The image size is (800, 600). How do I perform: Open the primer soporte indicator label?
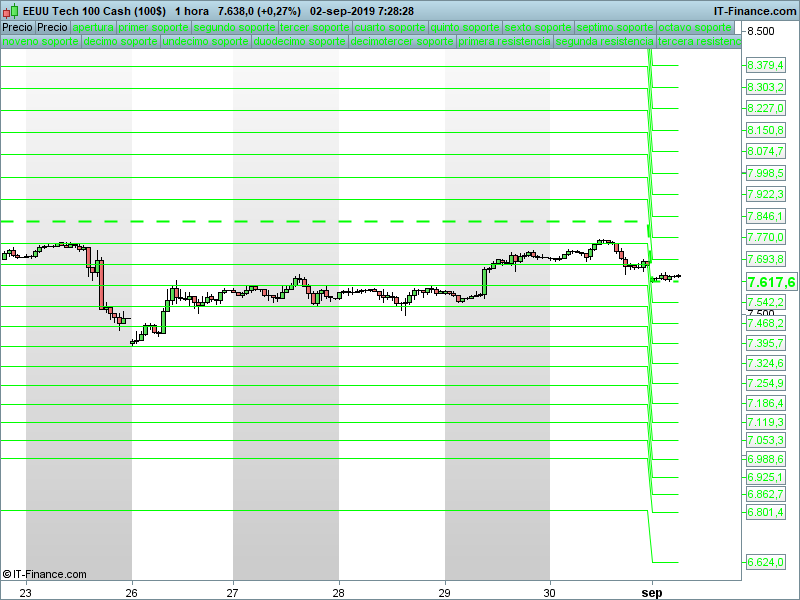pyautogui.click(x=154, y=28)
